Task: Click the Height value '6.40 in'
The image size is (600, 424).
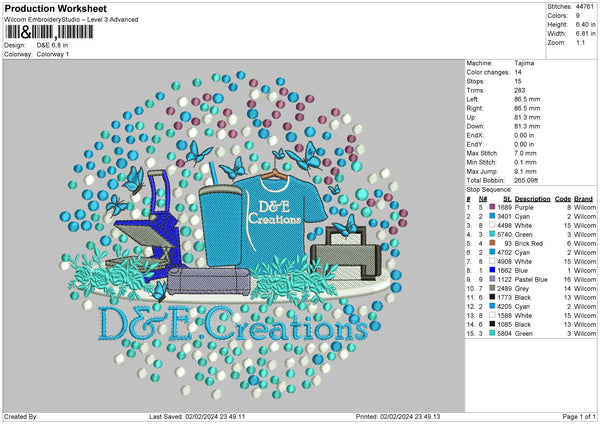Action: pyautogui.click(x=585, y=24)
